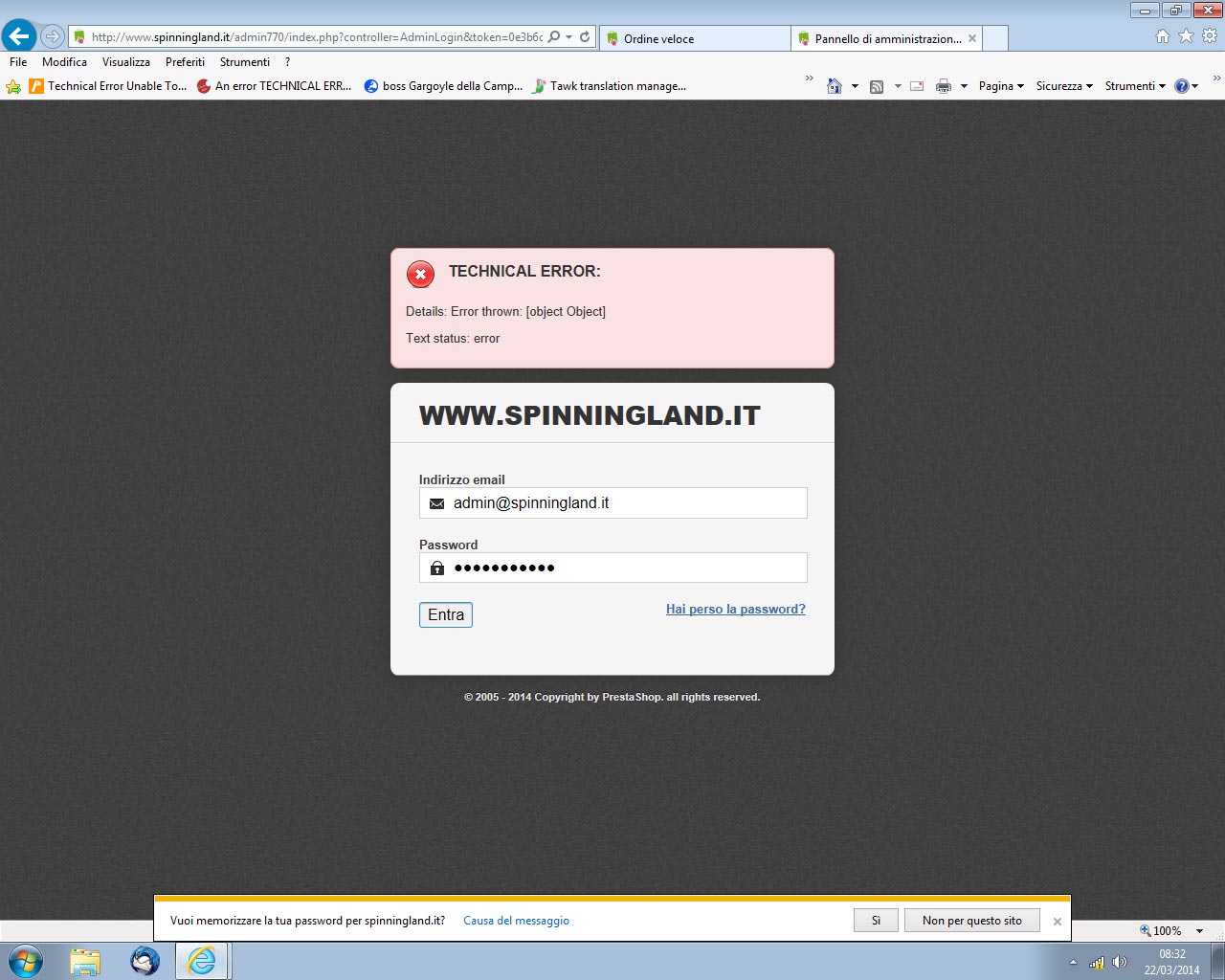Click the Password input field
Viewport: 1225px width, 980px height.
pos(613,568)
